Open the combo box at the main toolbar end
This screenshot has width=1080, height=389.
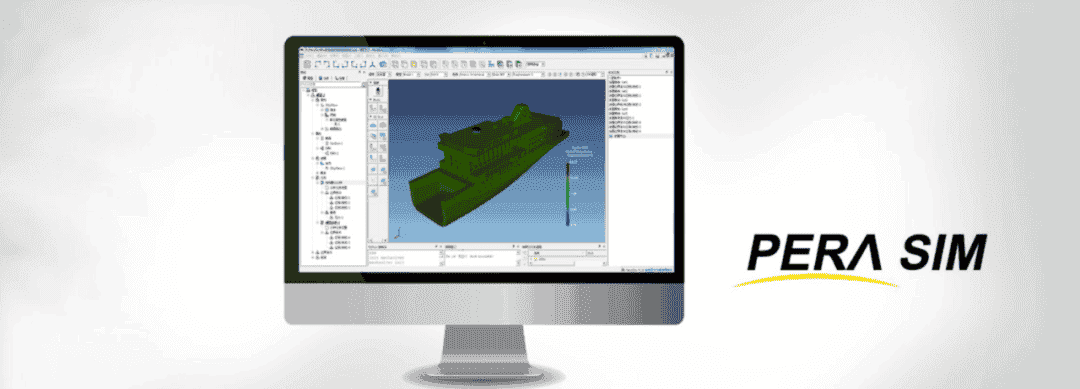535,64
